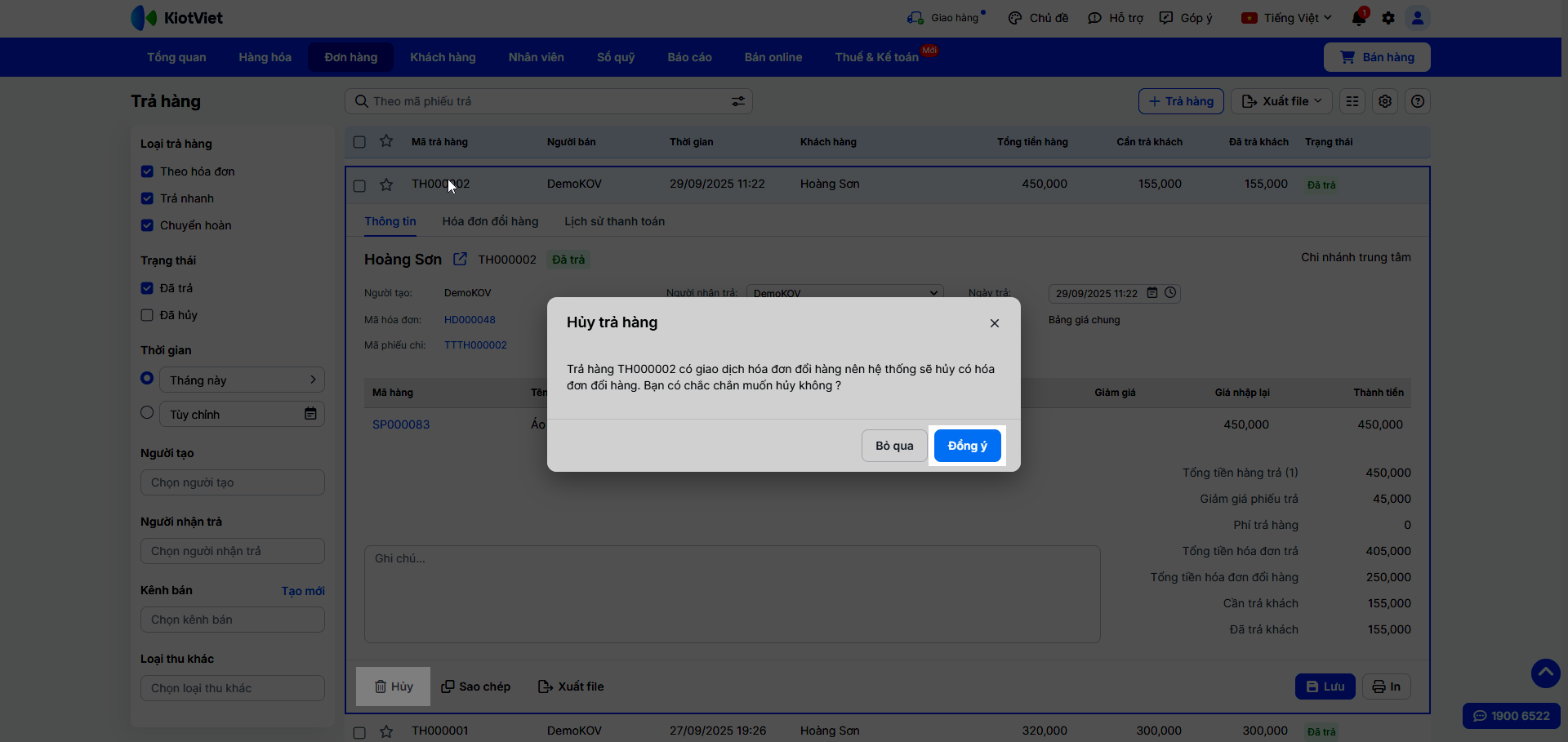Uncheck the Theo hóa đơn checkbox
The image size is (1568, 742).
(x=147, y=171)
